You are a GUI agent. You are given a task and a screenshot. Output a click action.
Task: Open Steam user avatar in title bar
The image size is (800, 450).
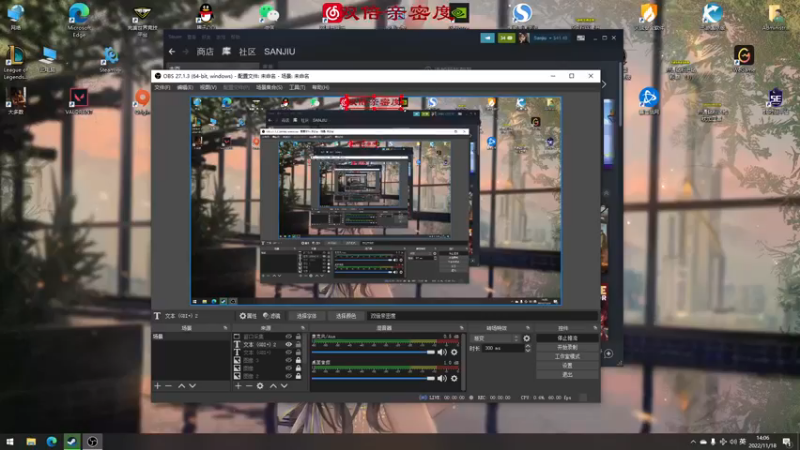pyautogui.click(x=523, y=38)
